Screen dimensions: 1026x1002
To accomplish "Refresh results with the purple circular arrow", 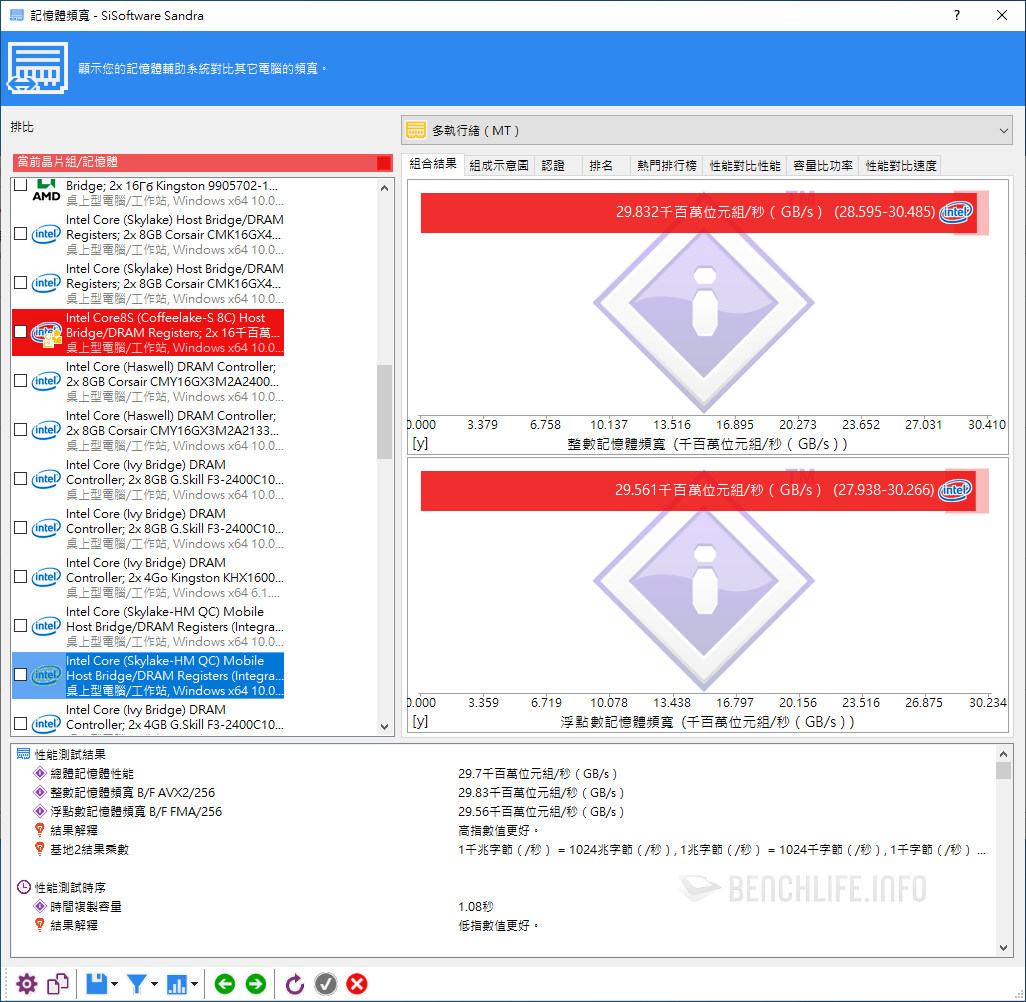I will point(295,984).
